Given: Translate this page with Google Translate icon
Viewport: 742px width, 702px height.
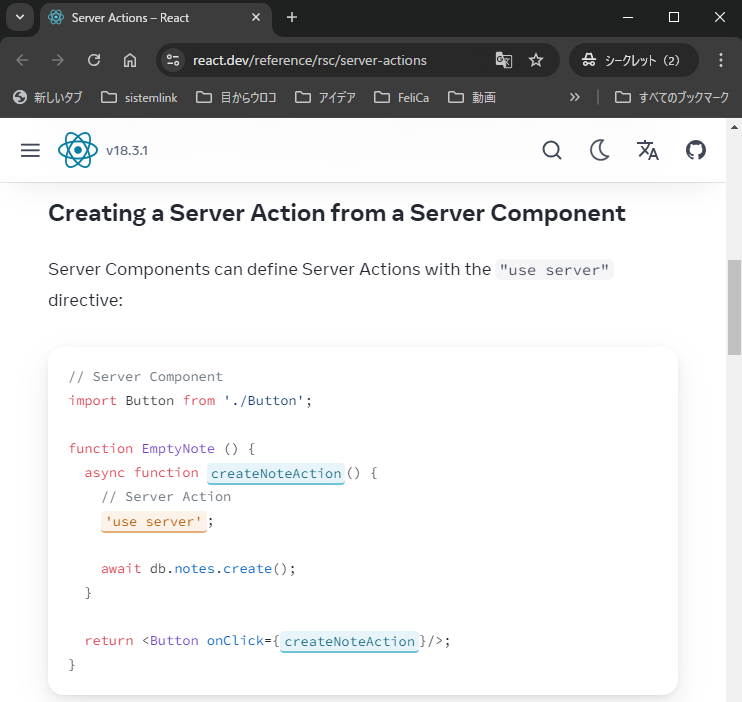Looking at the screenshot, I should (x=504, y=60).
